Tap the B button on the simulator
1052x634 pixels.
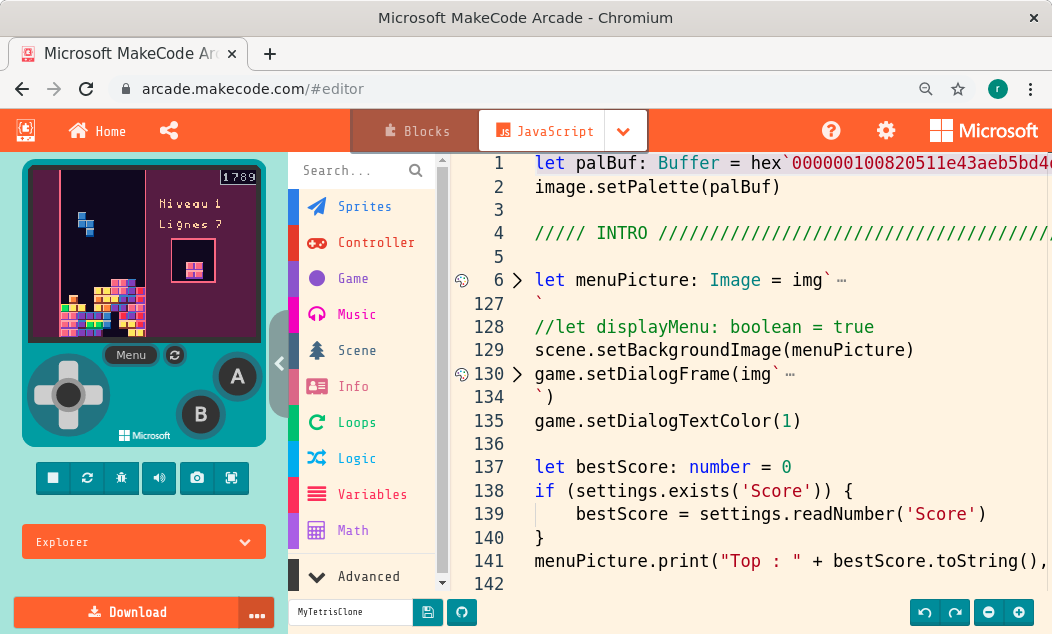(201, 415)
